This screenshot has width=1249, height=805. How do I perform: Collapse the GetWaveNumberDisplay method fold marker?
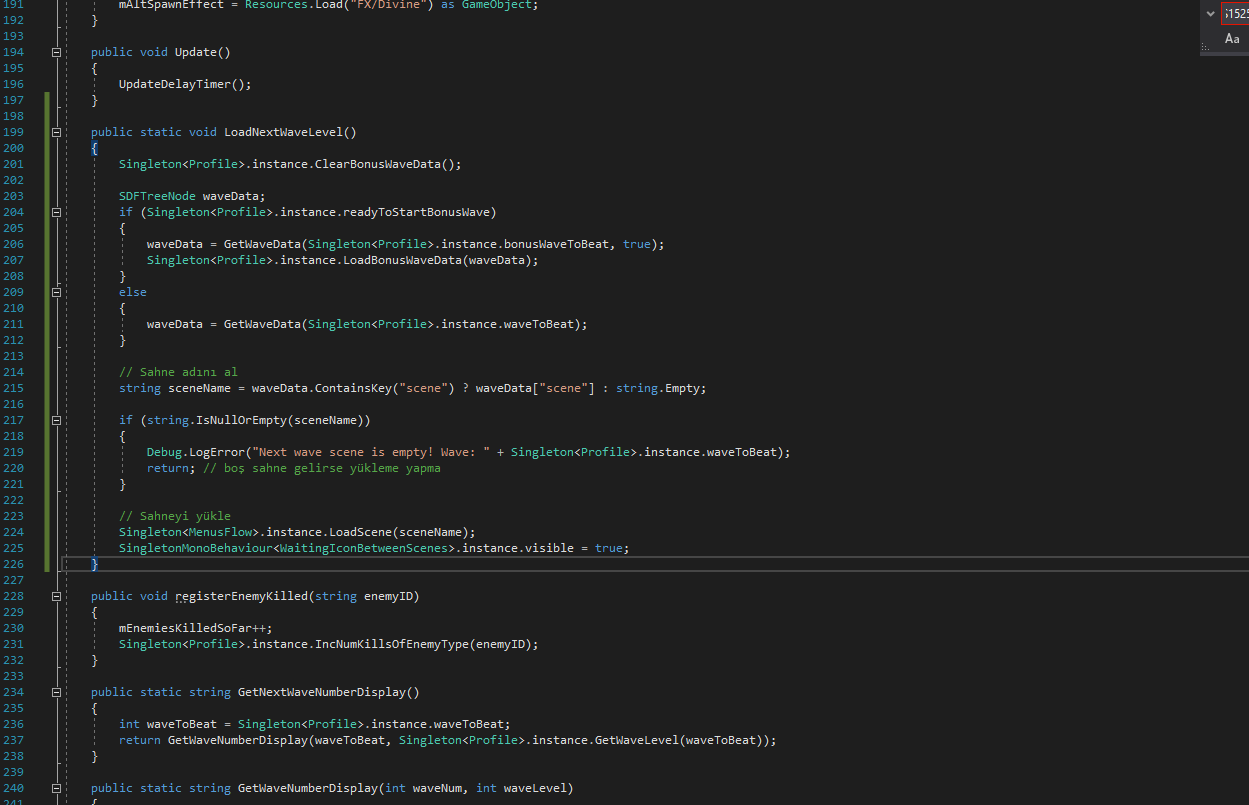click(x=56, y=788)
